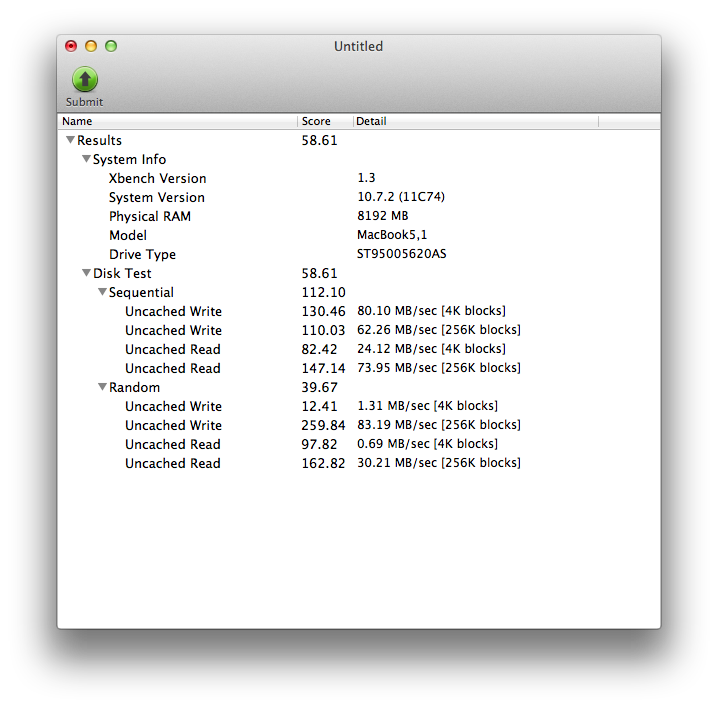Select the System Info row label
718x708 pixels.
click(130, 159)
